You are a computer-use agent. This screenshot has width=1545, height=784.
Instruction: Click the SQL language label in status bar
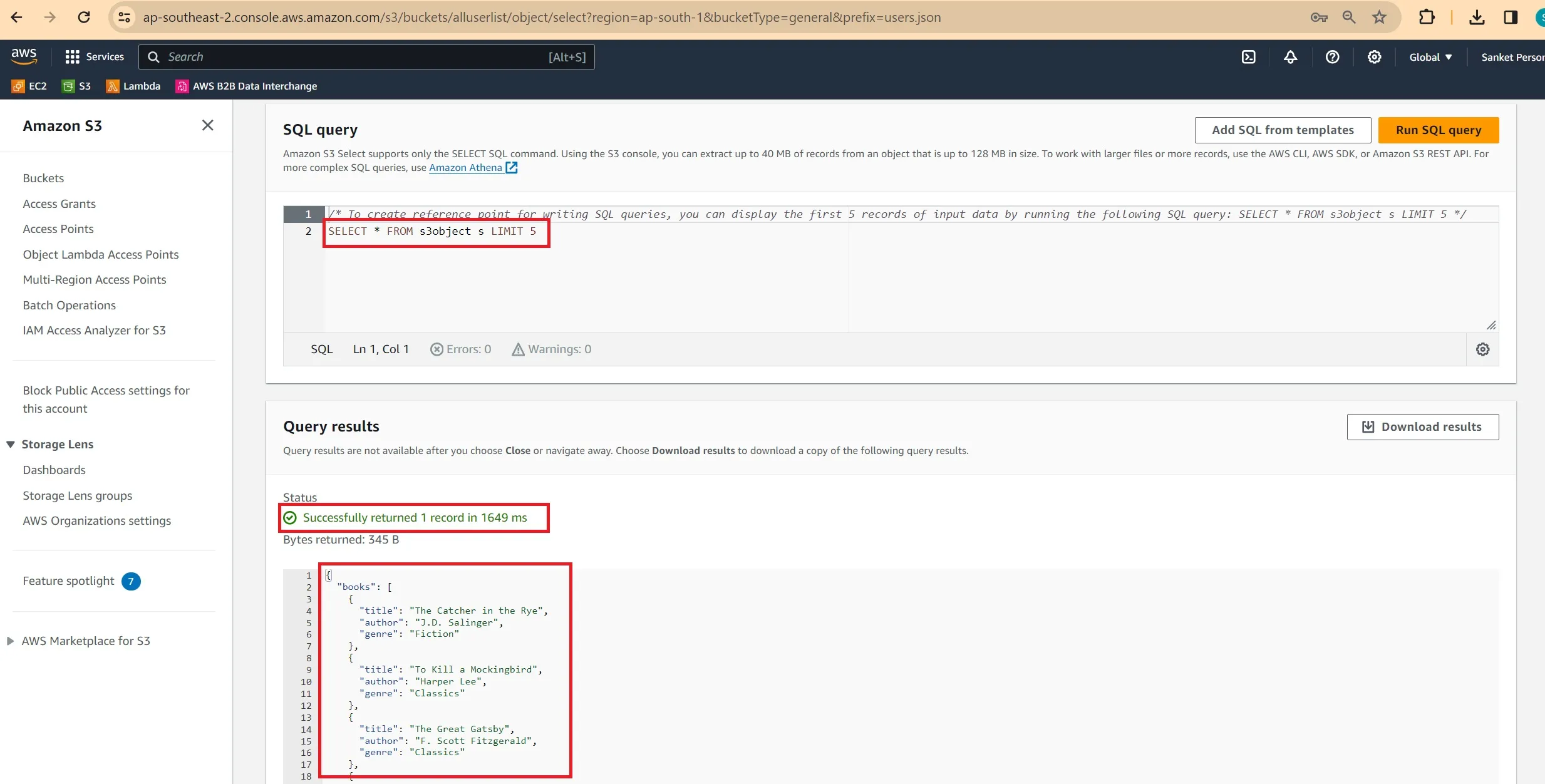coord(322,349)
